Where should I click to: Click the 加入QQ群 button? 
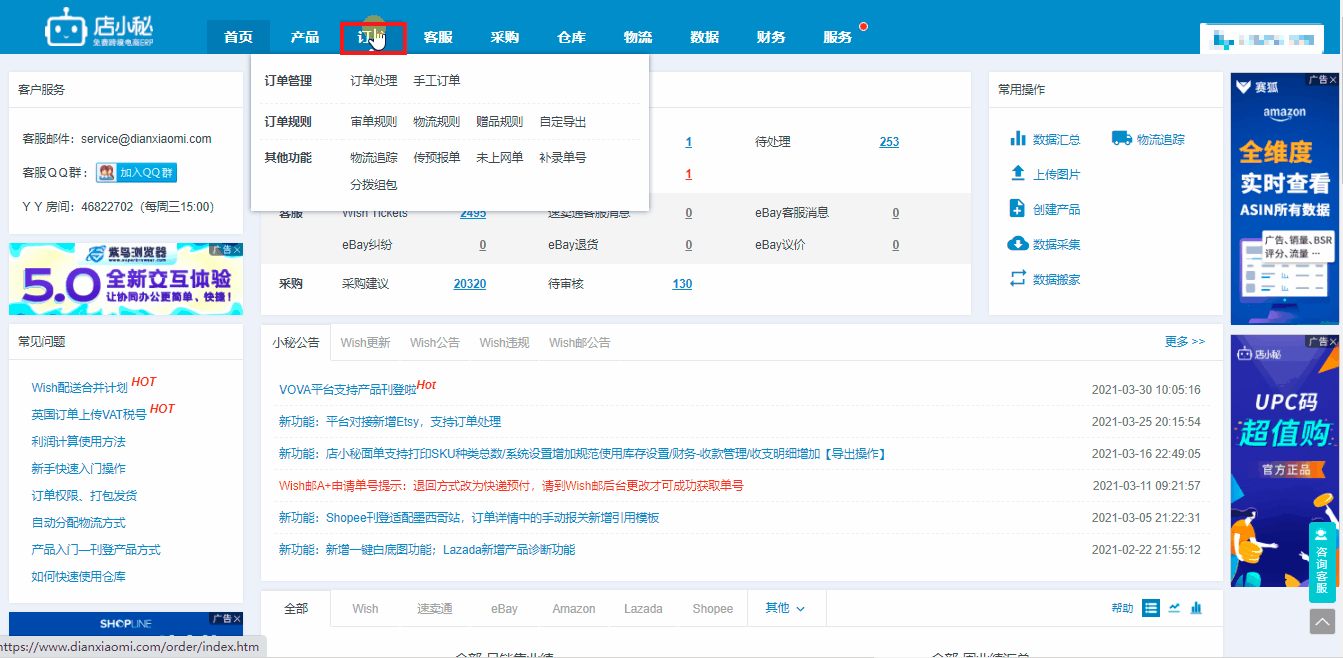point(137,172)
